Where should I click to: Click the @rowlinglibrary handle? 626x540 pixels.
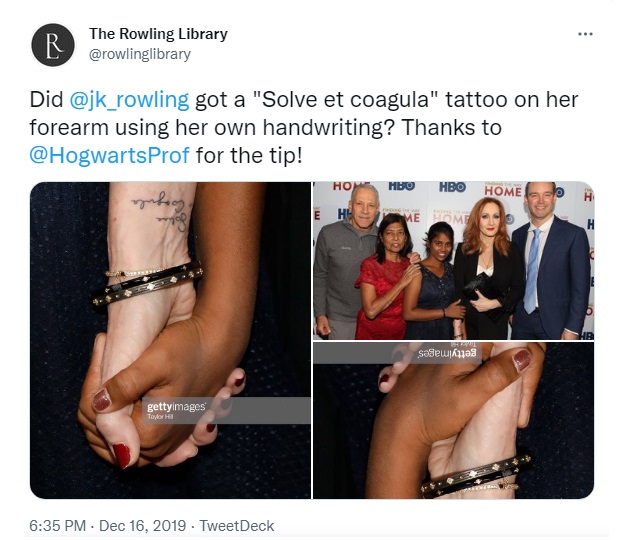tap(140, 54)
